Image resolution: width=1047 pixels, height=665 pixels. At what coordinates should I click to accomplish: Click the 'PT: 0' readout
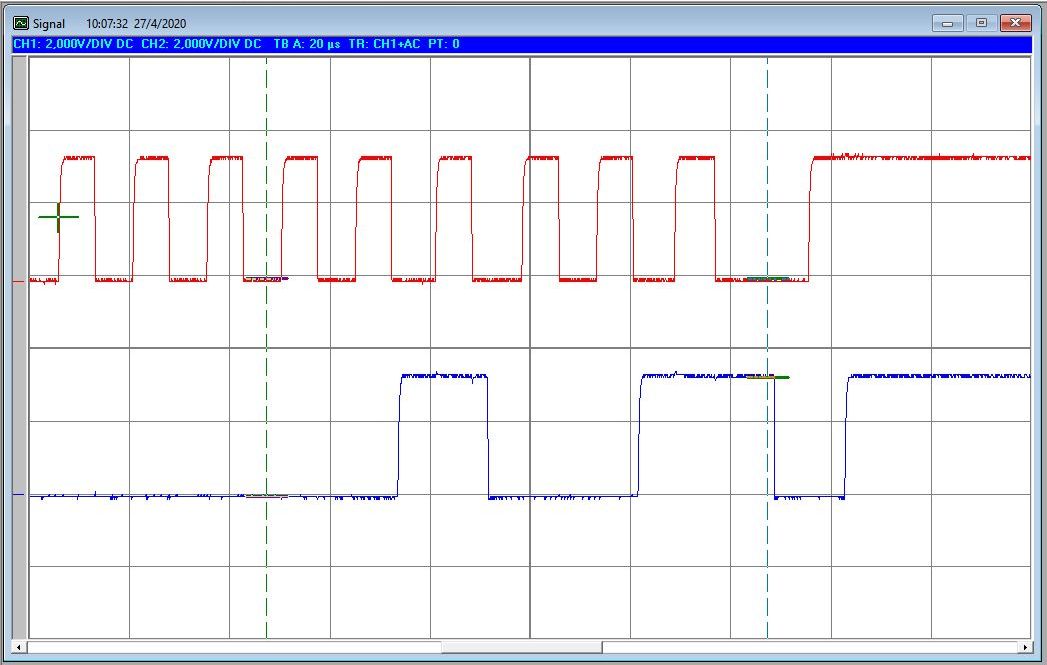(x=444, y=44)
